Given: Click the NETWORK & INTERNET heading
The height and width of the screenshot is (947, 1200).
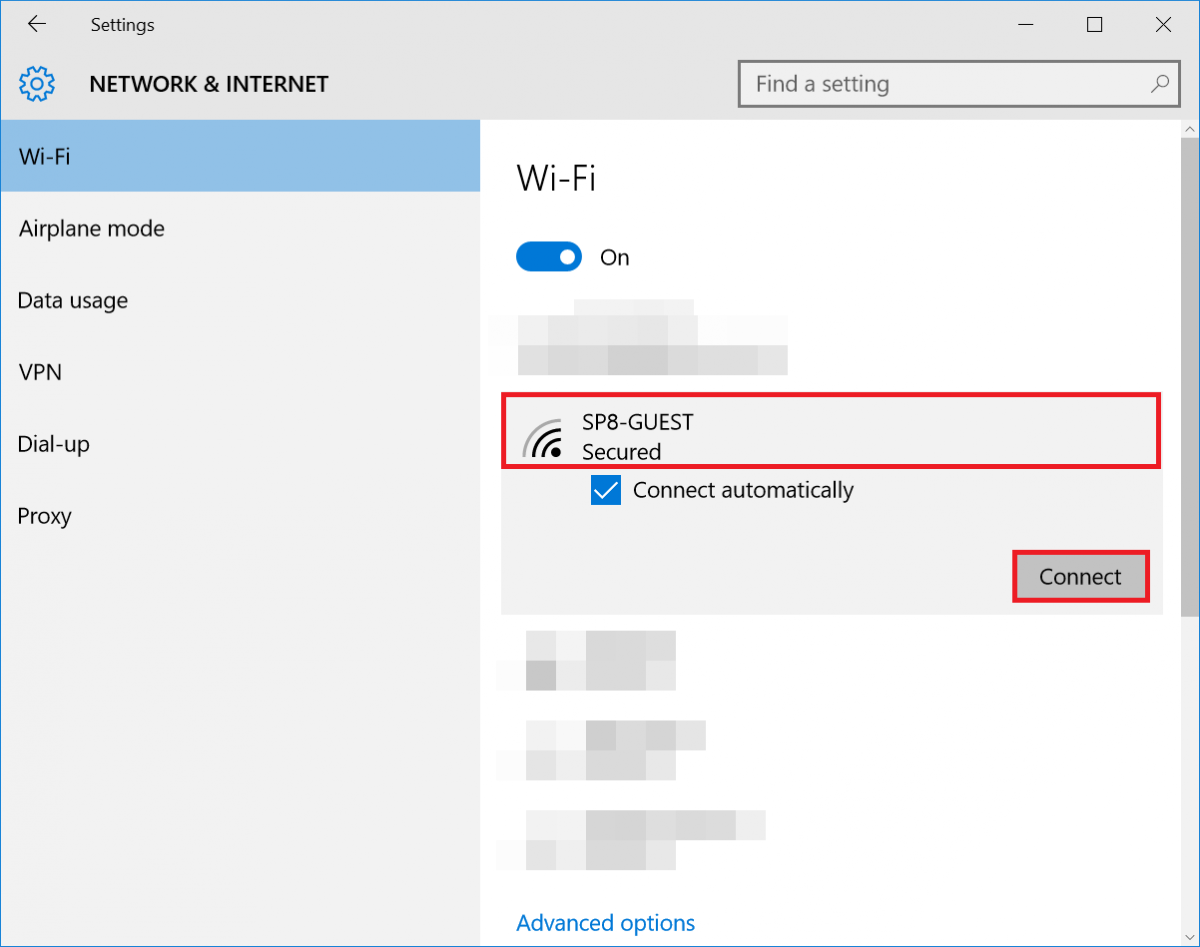Looking at the screenshot, I should [x=208, y=84].
